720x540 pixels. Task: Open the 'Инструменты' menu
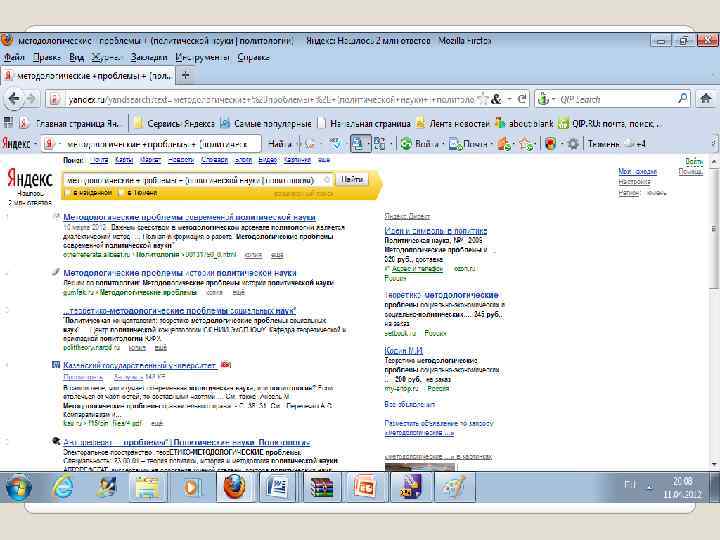coord(202,57)
